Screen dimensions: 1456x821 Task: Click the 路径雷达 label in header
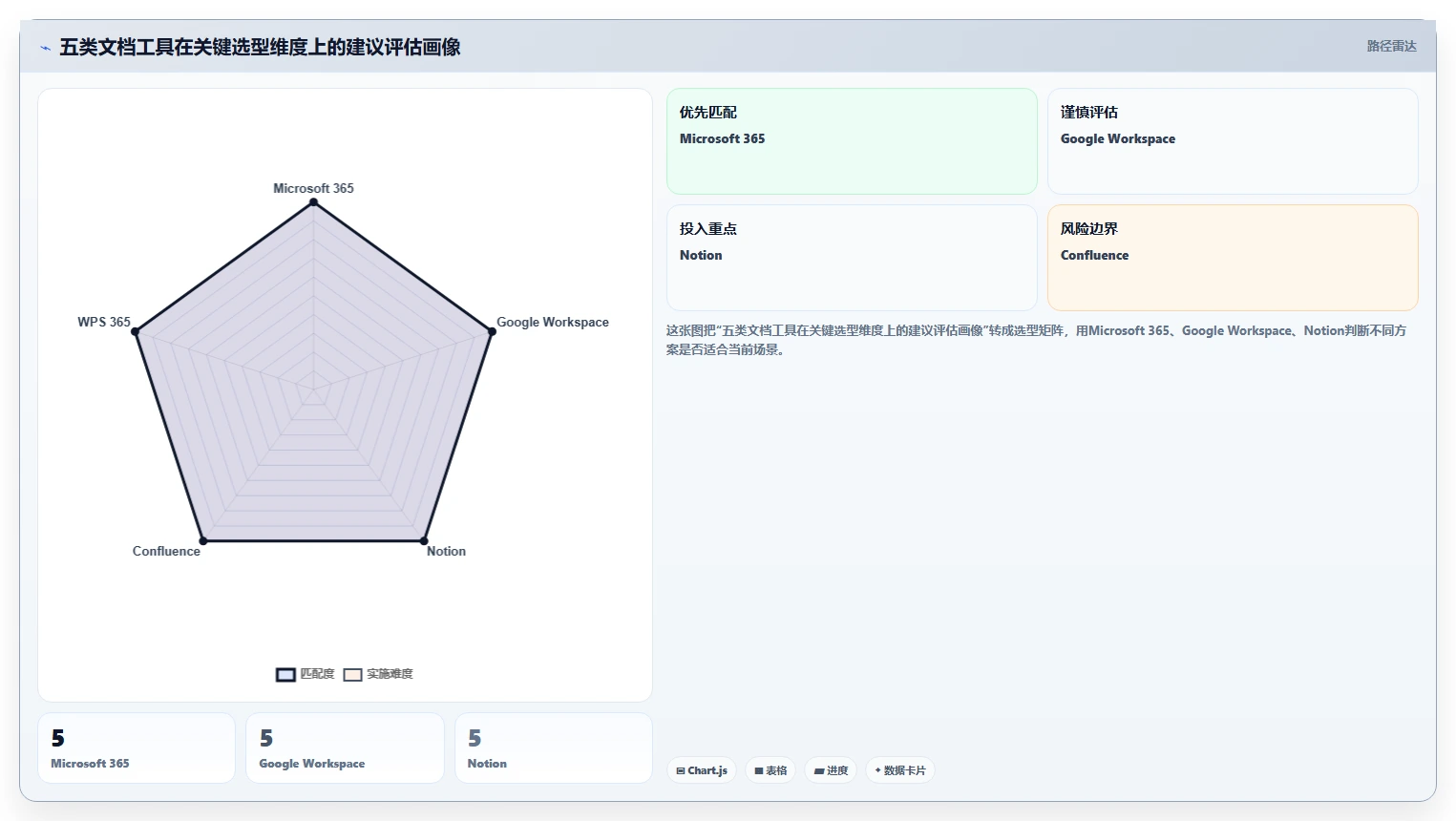pyautogui.click(x=1391, y=46)
